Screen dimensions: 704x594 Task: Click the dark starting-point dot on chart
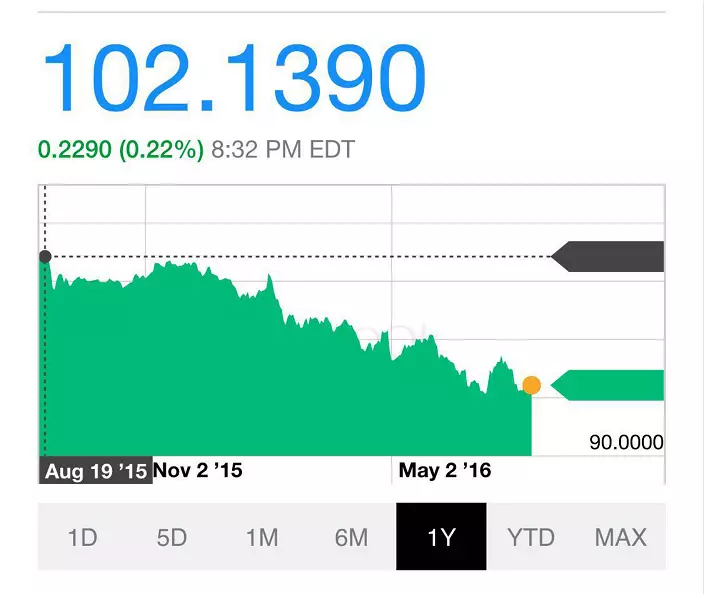(44, 257)
